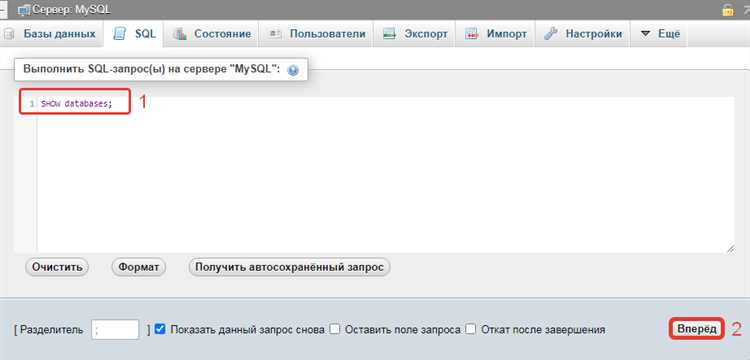Go to the Экспорт tab

point(415,34)
